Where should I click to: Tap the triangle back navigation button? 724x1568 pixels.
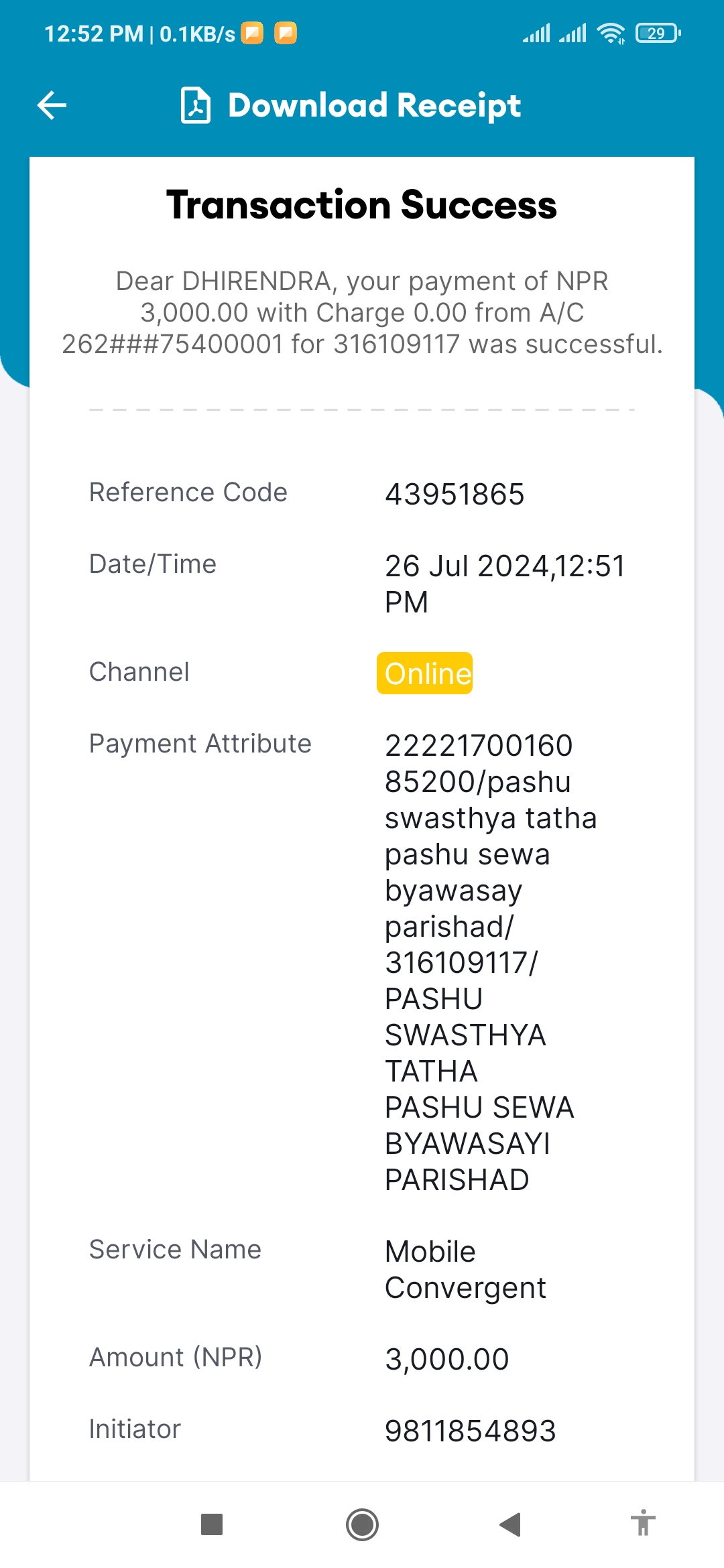click(x=511, y=1524)
